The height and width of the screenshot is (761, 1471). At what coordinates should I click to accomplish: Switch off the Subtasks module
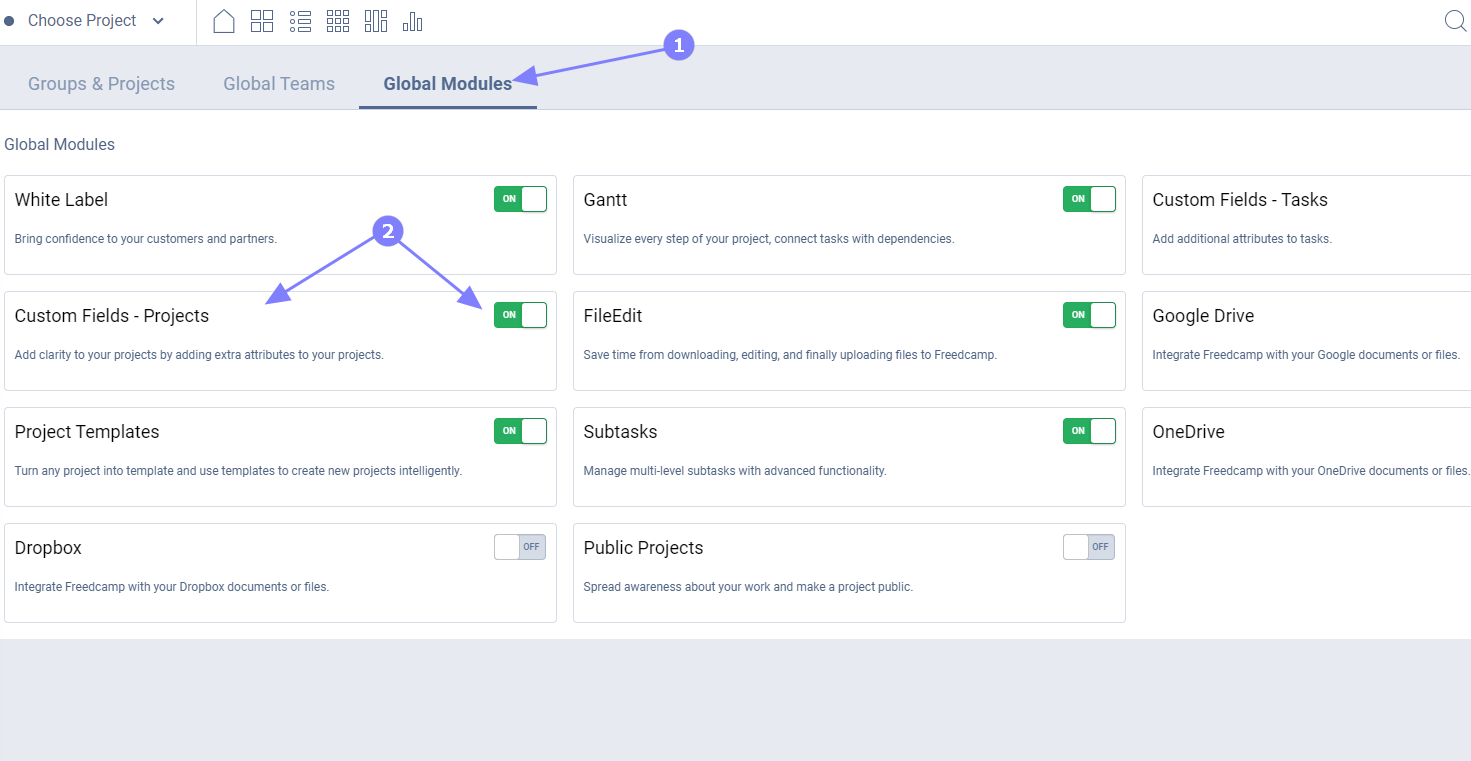(1089, 431)
